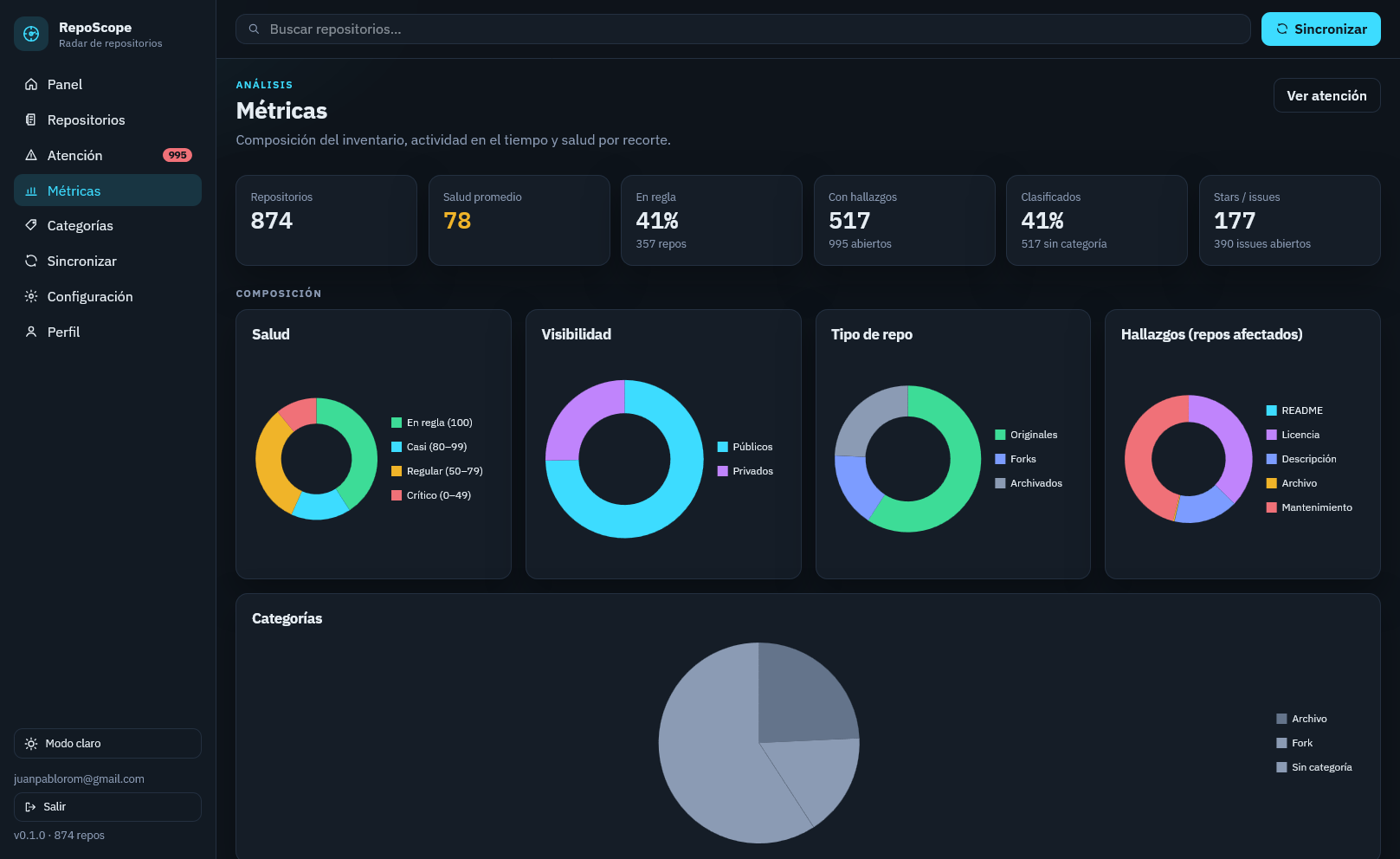Click the Regular (50–79) legend swatch
This screenshot has height=859, width=1400.
(397, 471)
